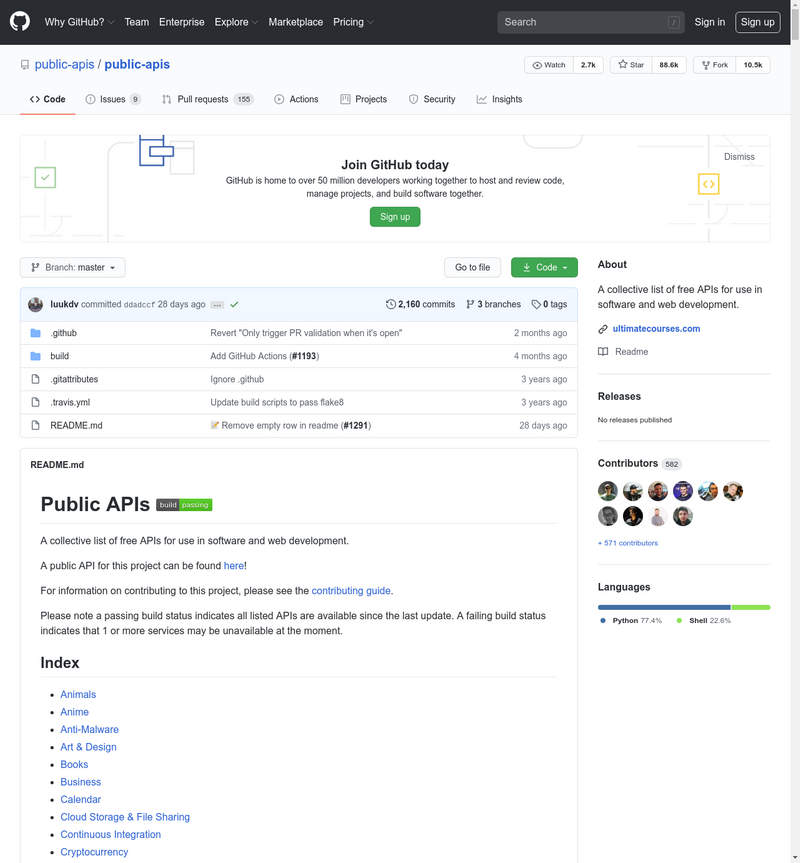Click the Readme book icon

[603, 352]
